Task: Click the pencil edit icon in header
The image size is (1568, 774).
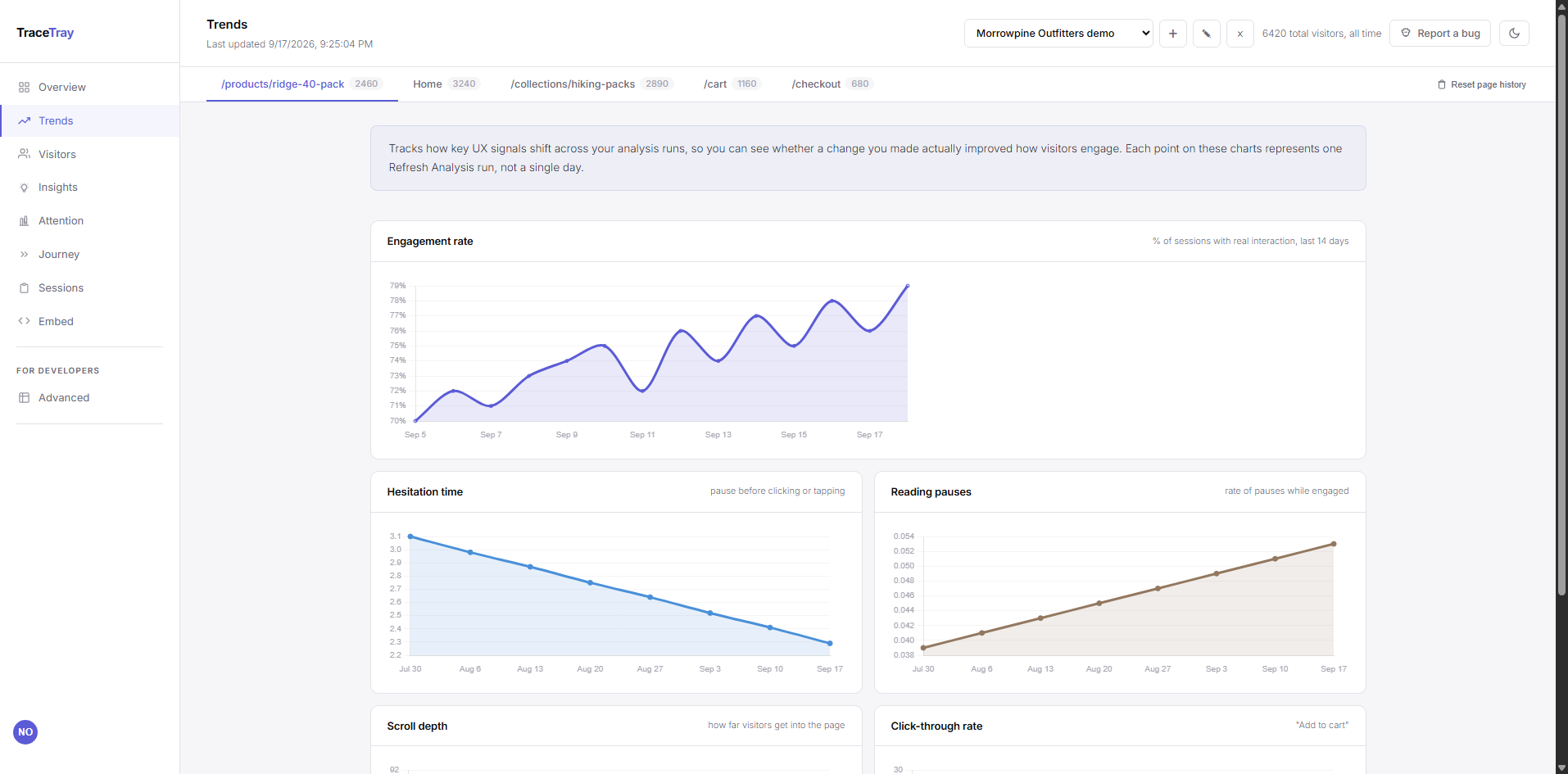Action: click(x=1207, y=34)
